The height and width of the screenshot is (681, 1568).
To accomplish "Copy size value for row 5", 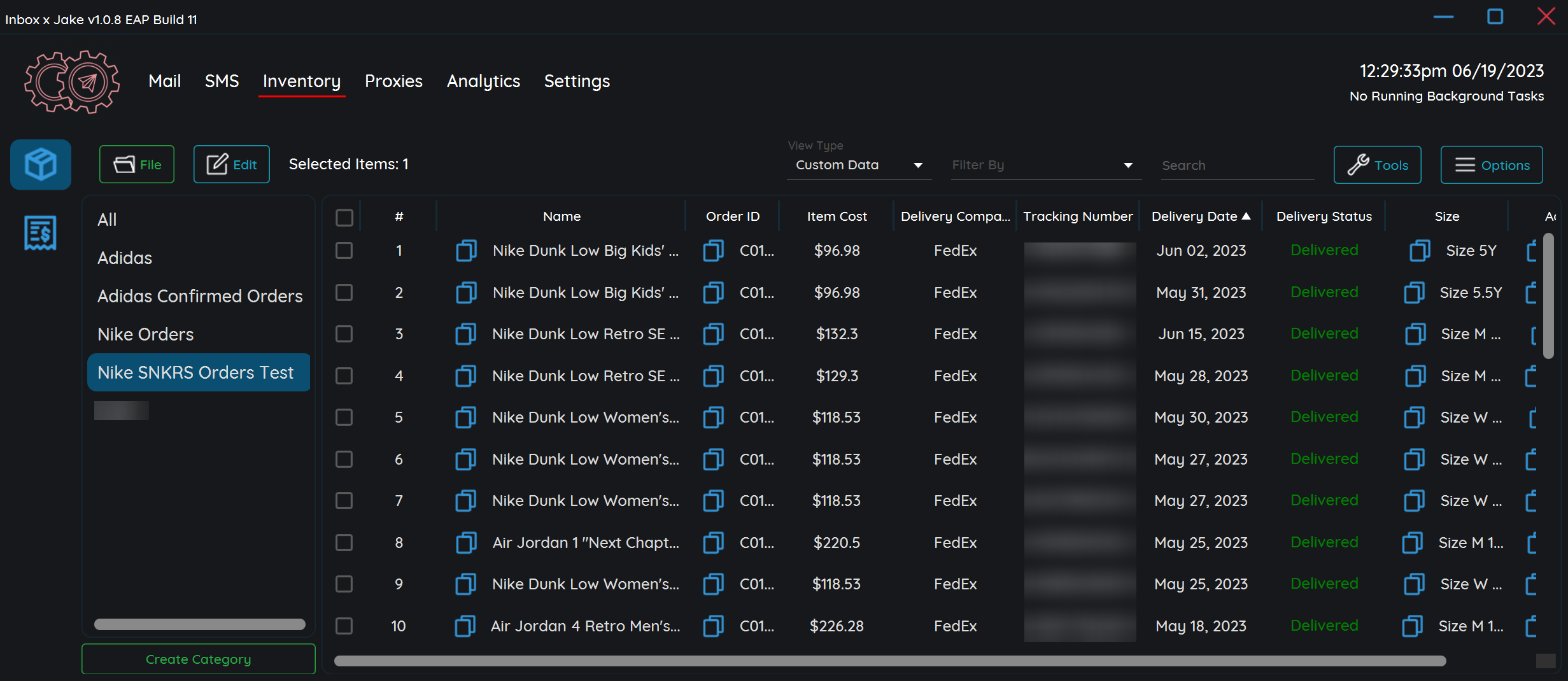I will click(x=1414, y=418).
